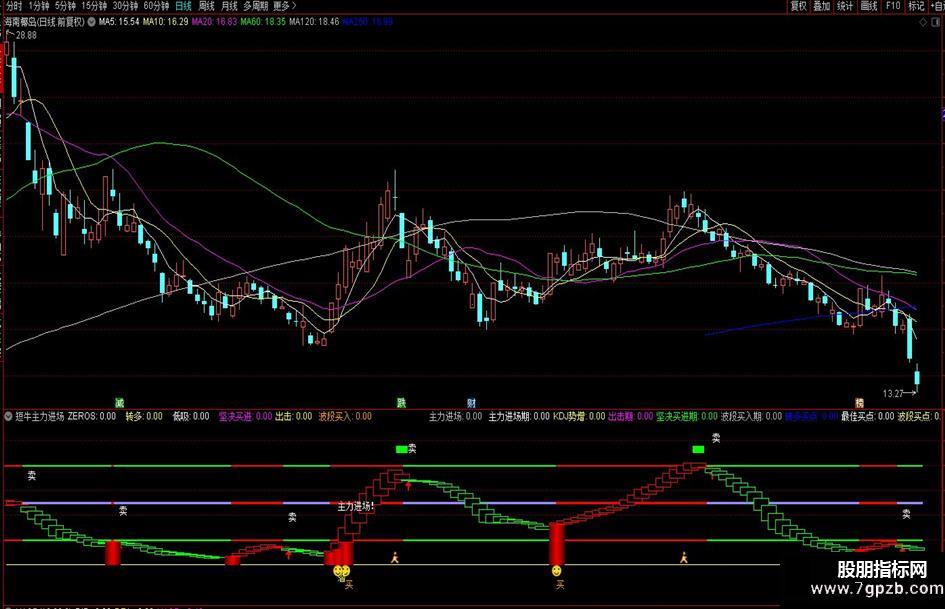
Task: Click the 坚决买进 indicator value
Action: [245, 416]
